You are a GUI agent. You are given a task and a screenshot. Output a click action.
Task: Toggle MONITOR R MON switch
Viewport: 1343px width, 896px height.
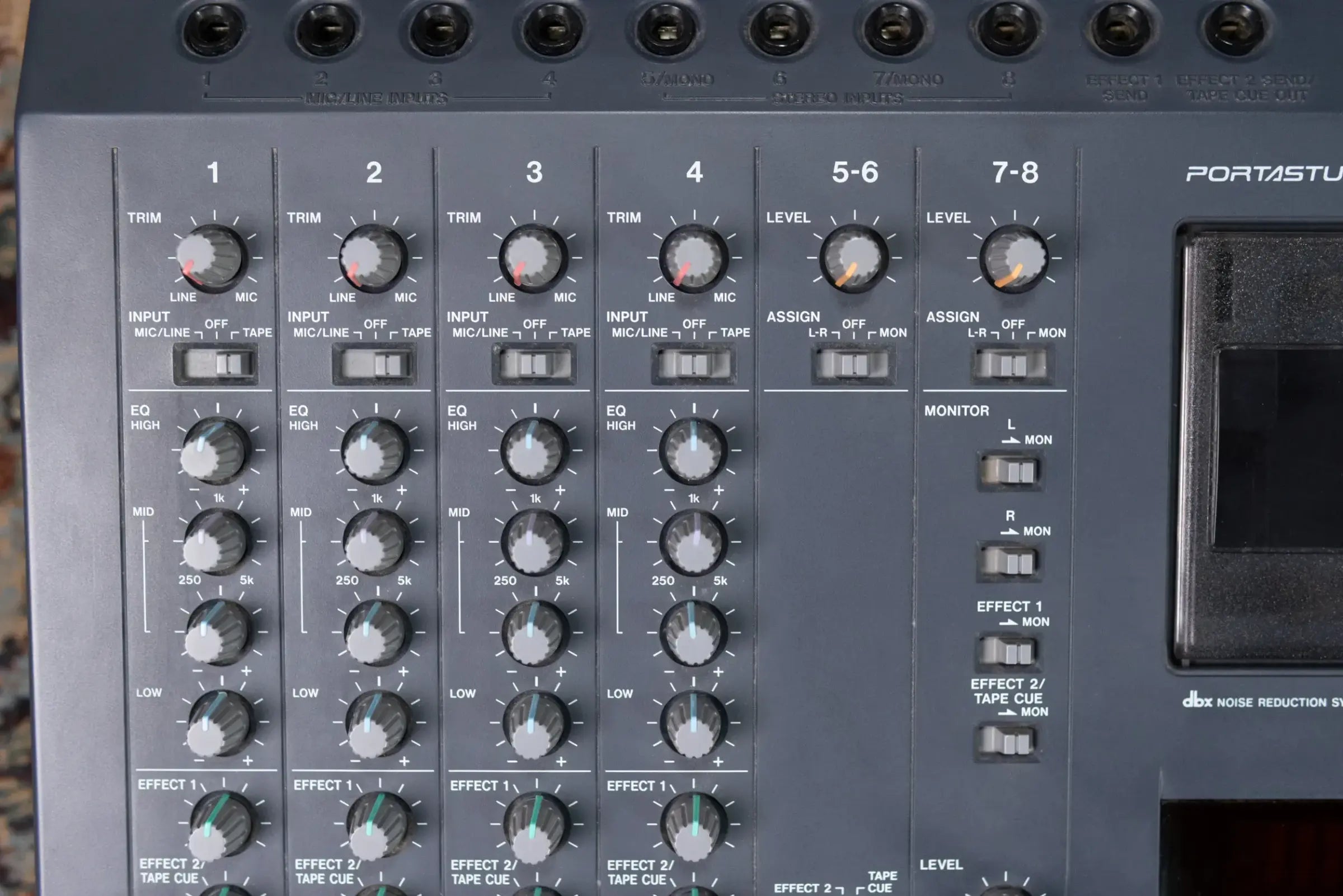click(1009, 562)
